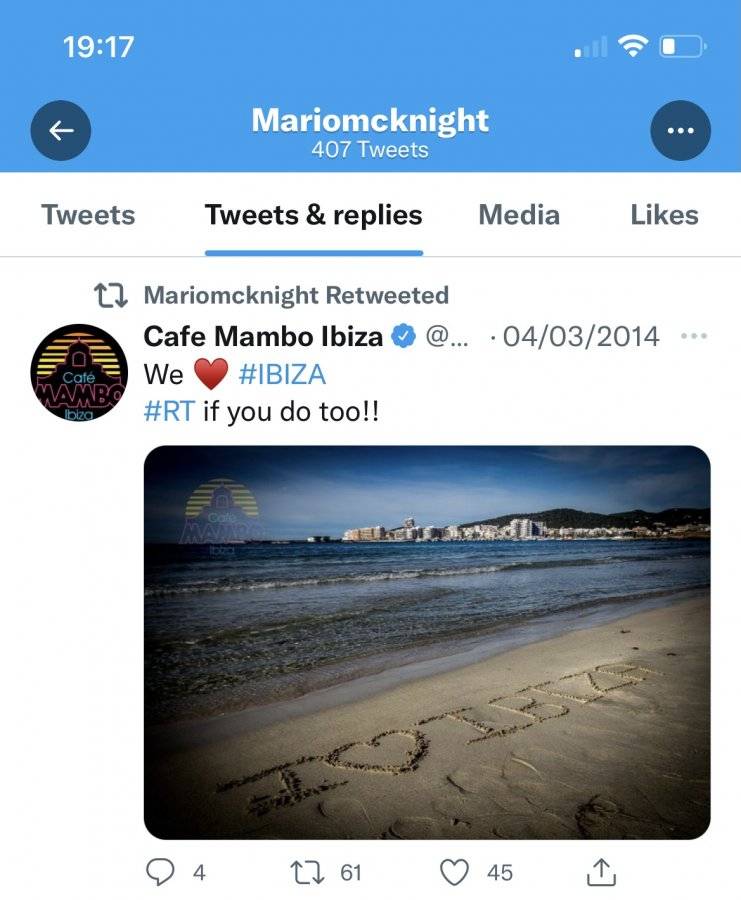Open Cafe Mambo Ibiza profile avatar
Viewport: 741px width, 900px height.
[79, 372]
